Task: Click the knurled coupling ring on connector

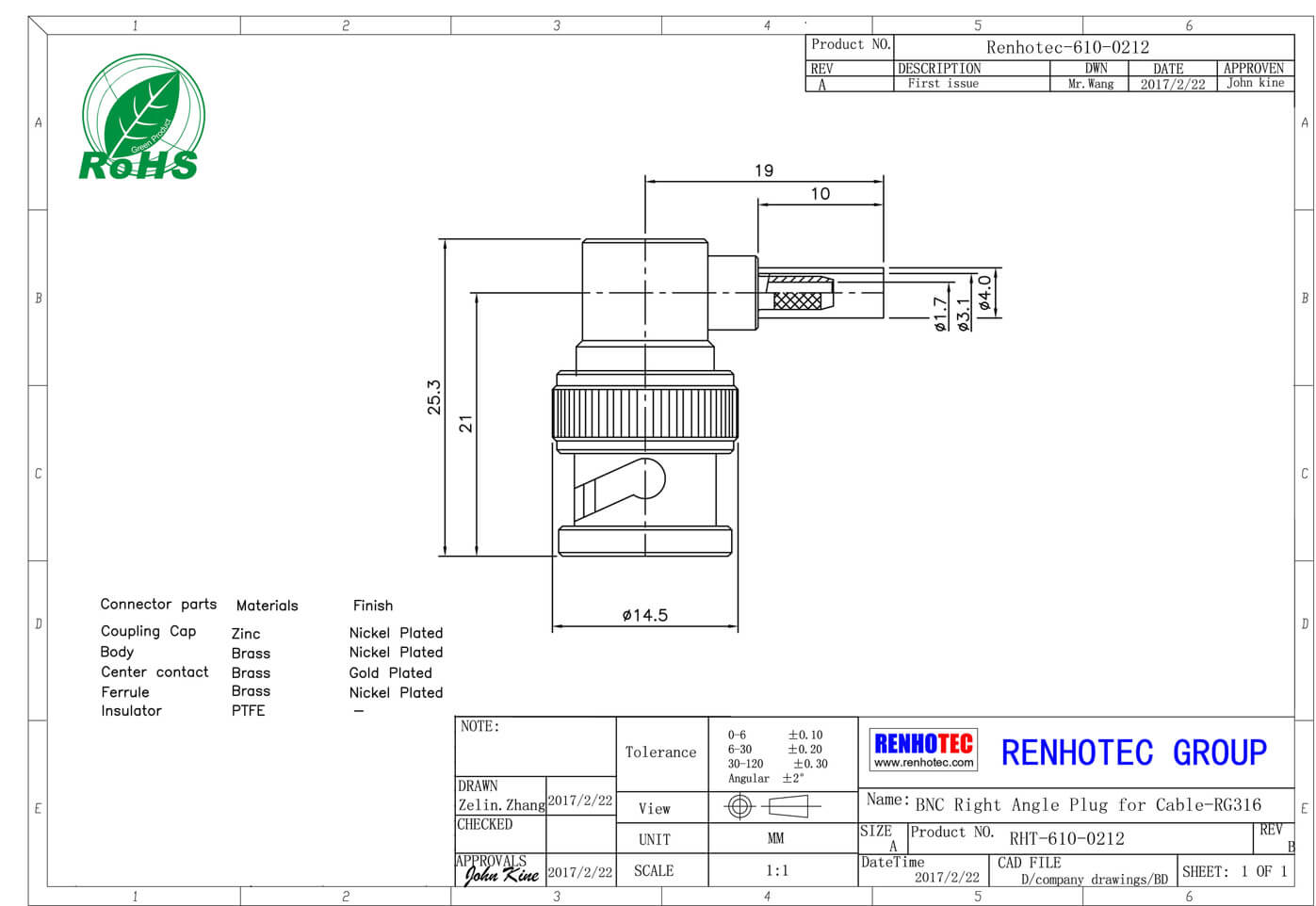Action: click(x=644, y=413)
